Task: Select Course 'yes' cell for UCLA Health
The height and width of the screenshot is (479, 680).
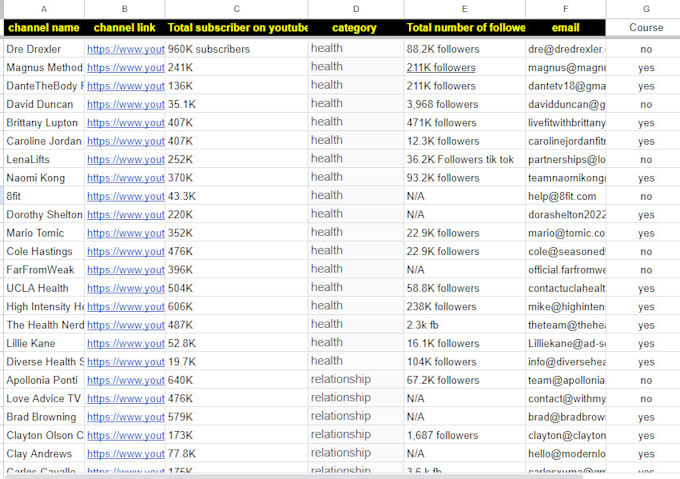Action: coord(646,288)
